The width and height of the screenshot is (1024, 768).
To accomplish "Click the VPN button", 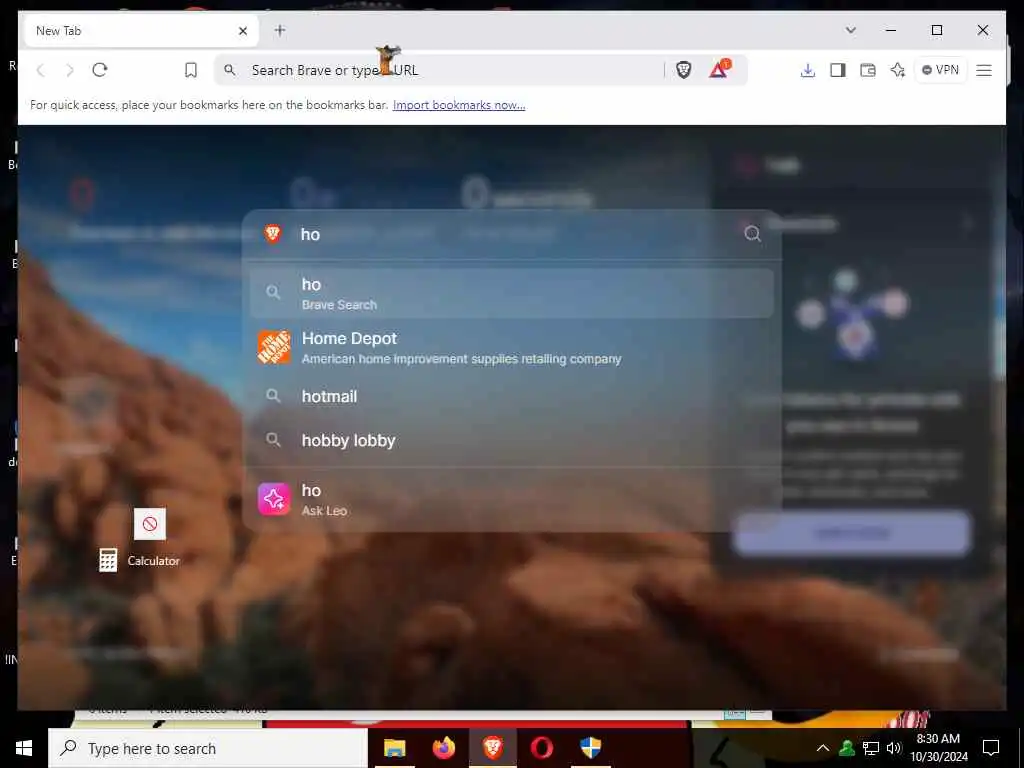I will point(940,70).
